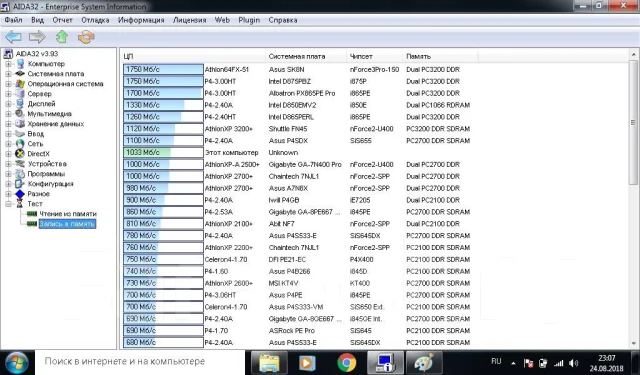Expand the DirectX tree node

(8, 154)
